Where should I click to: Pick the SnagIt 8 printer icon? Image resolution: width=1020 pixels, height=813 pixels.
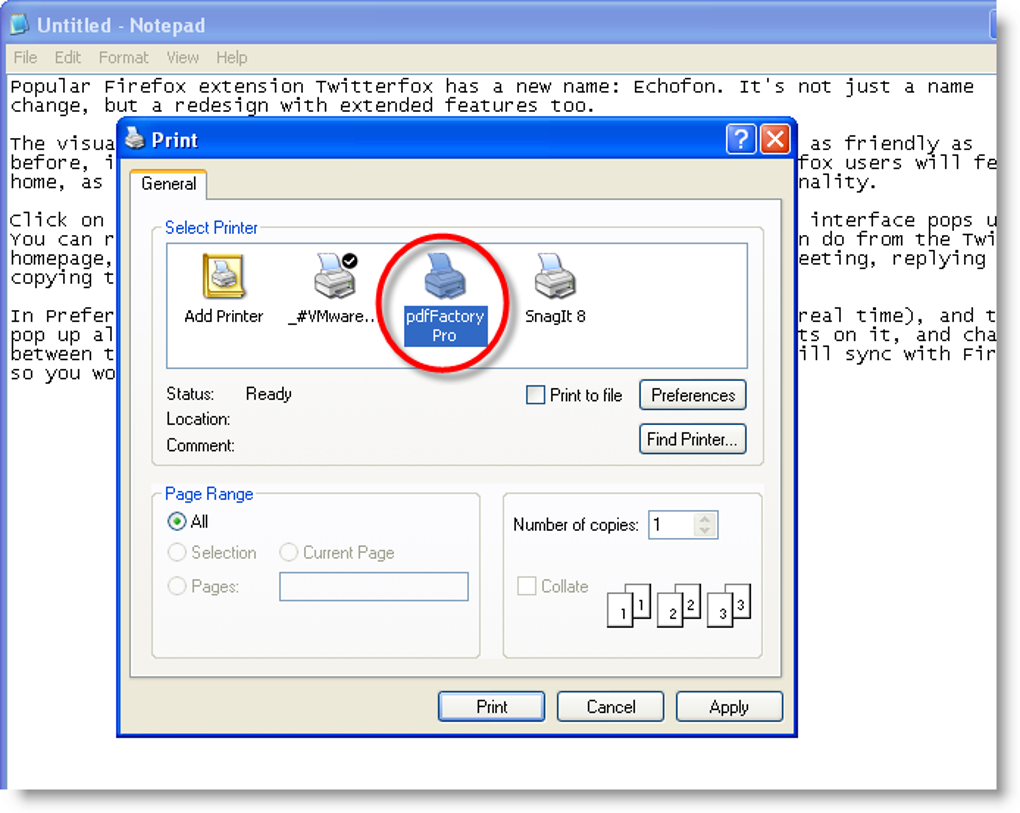555,276
